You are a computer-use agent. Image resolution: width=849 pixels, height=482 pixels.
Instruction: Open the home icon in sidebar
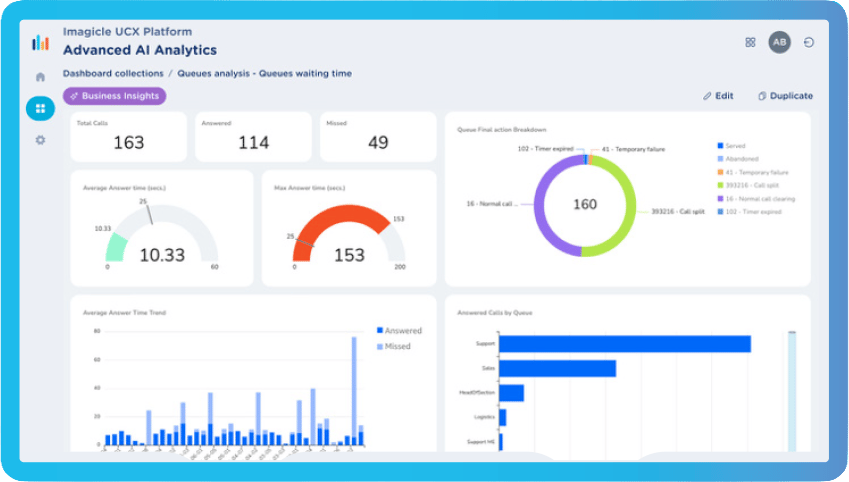tap(41, 77)
